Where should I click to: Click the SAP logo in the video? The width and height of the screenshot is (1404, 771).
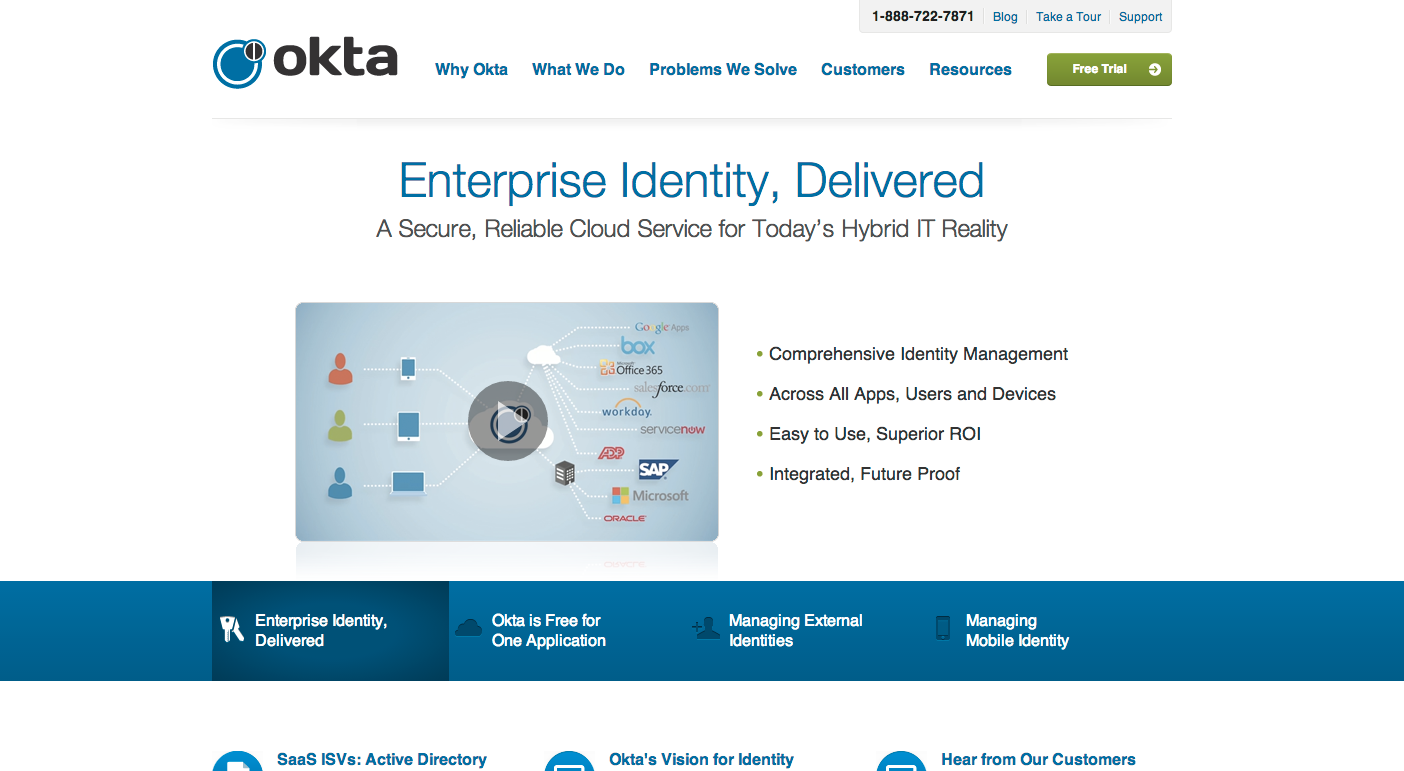click(659, 469)
